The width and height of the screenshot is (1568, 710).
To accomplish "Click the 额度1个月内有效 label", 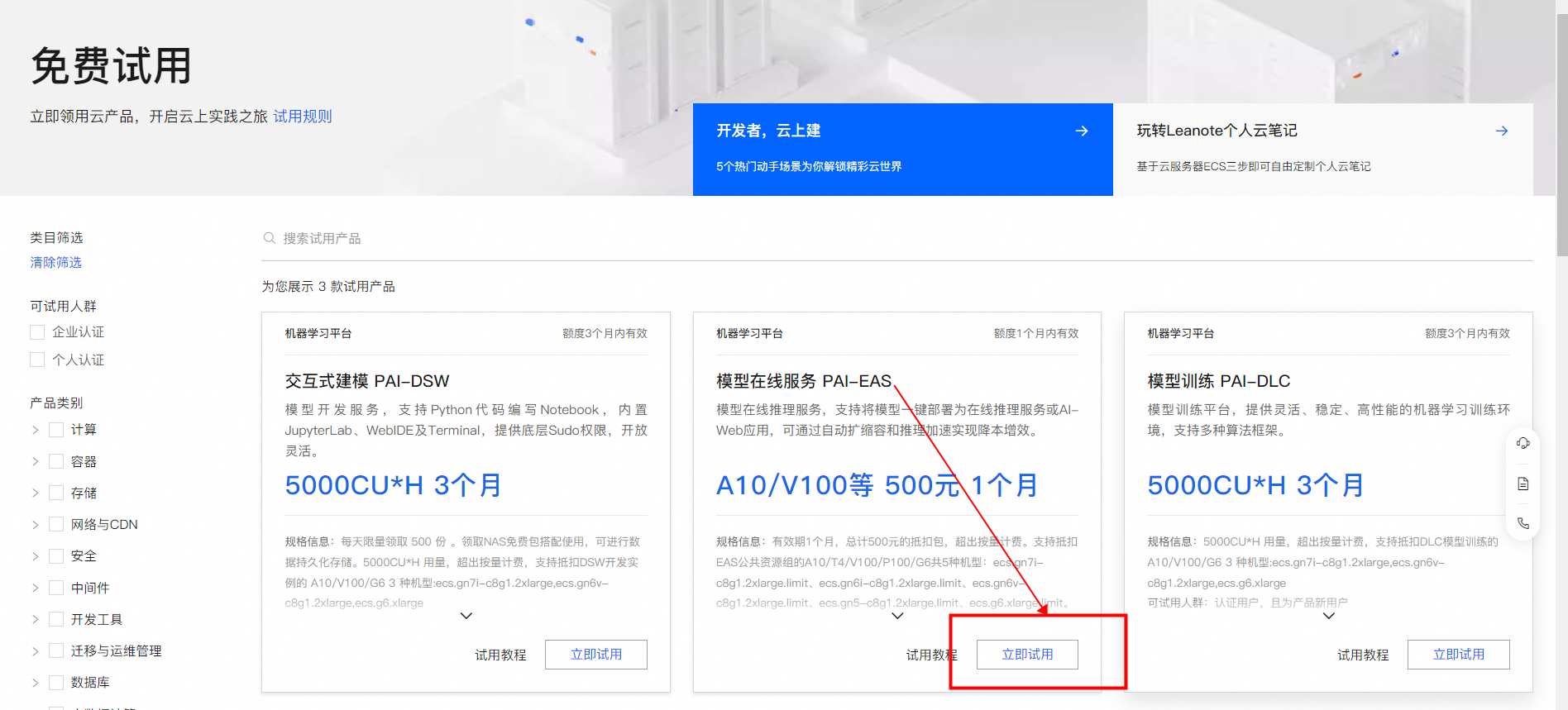I will point(1036,333).
